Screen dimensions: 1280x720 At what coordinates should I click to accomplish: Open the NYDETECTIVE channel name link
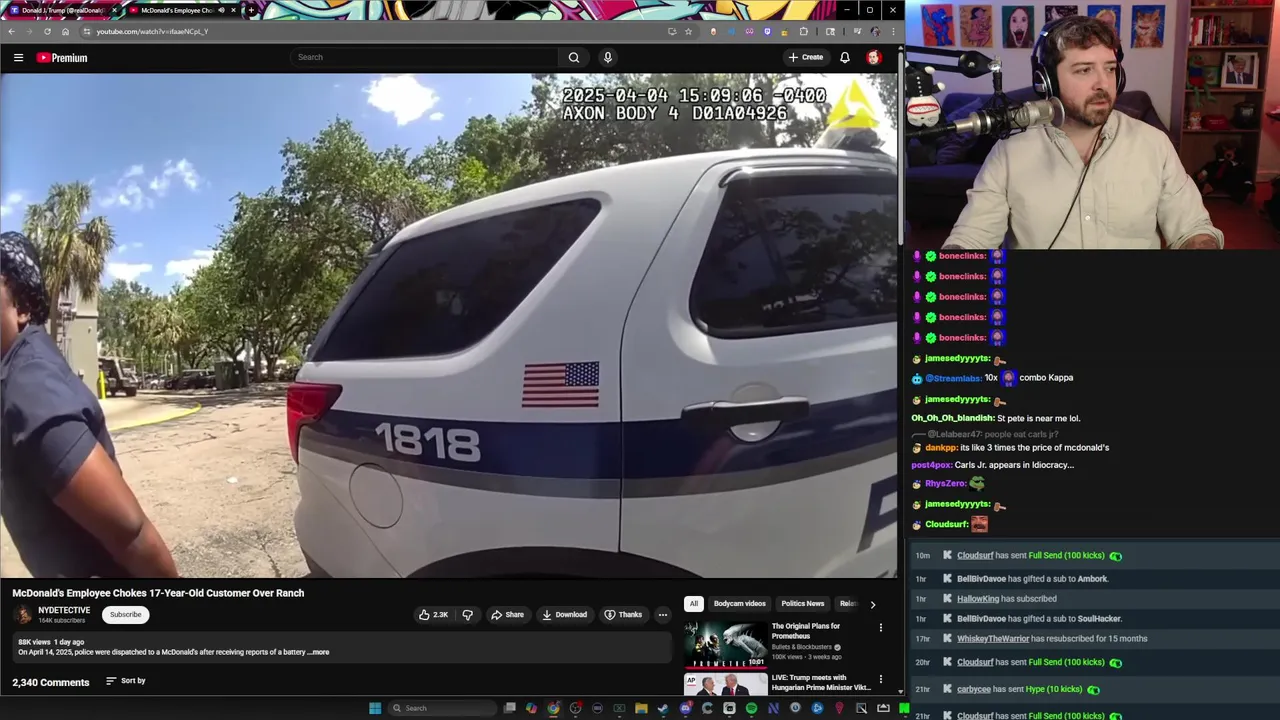64,610
